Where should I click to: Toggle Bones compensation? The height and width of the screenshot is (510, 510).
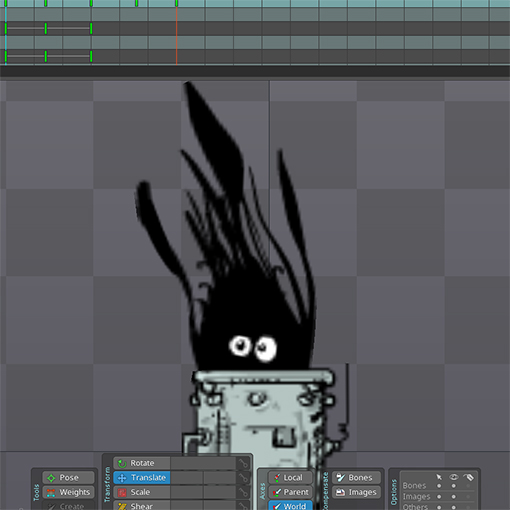[x=356, y=478]
